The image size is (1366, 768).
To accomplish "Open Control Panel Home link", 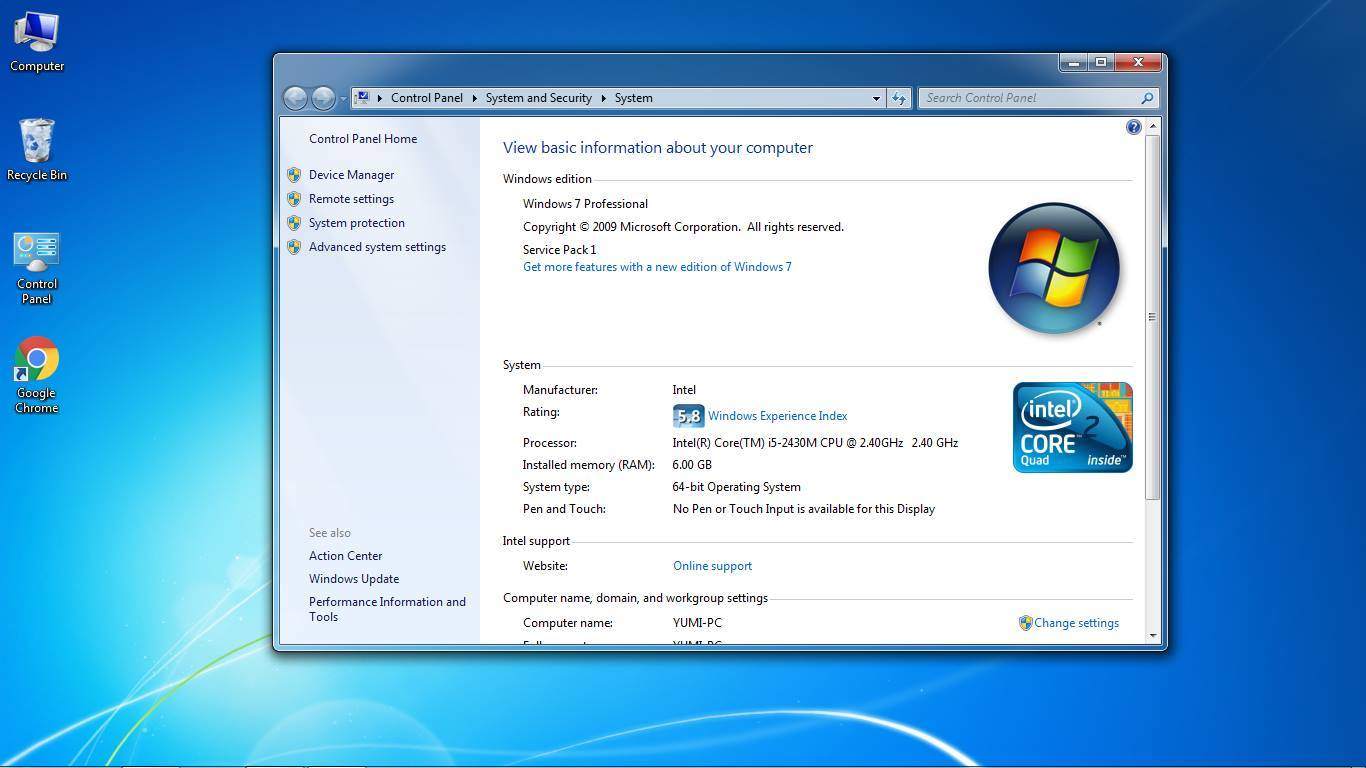I will (x=363, y=139).
